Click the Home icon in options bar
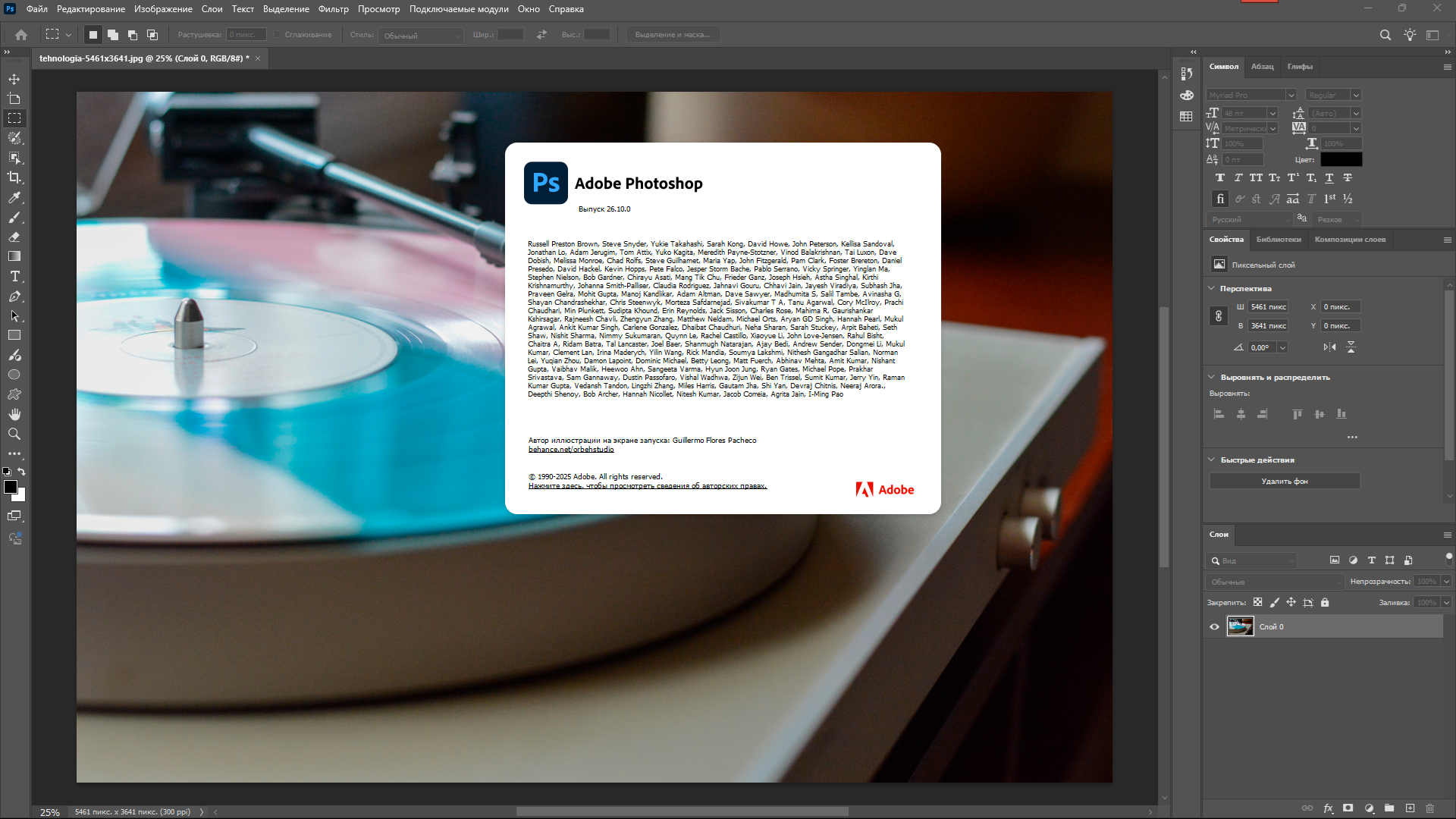 pyautogui.click(x=21, y=35)
